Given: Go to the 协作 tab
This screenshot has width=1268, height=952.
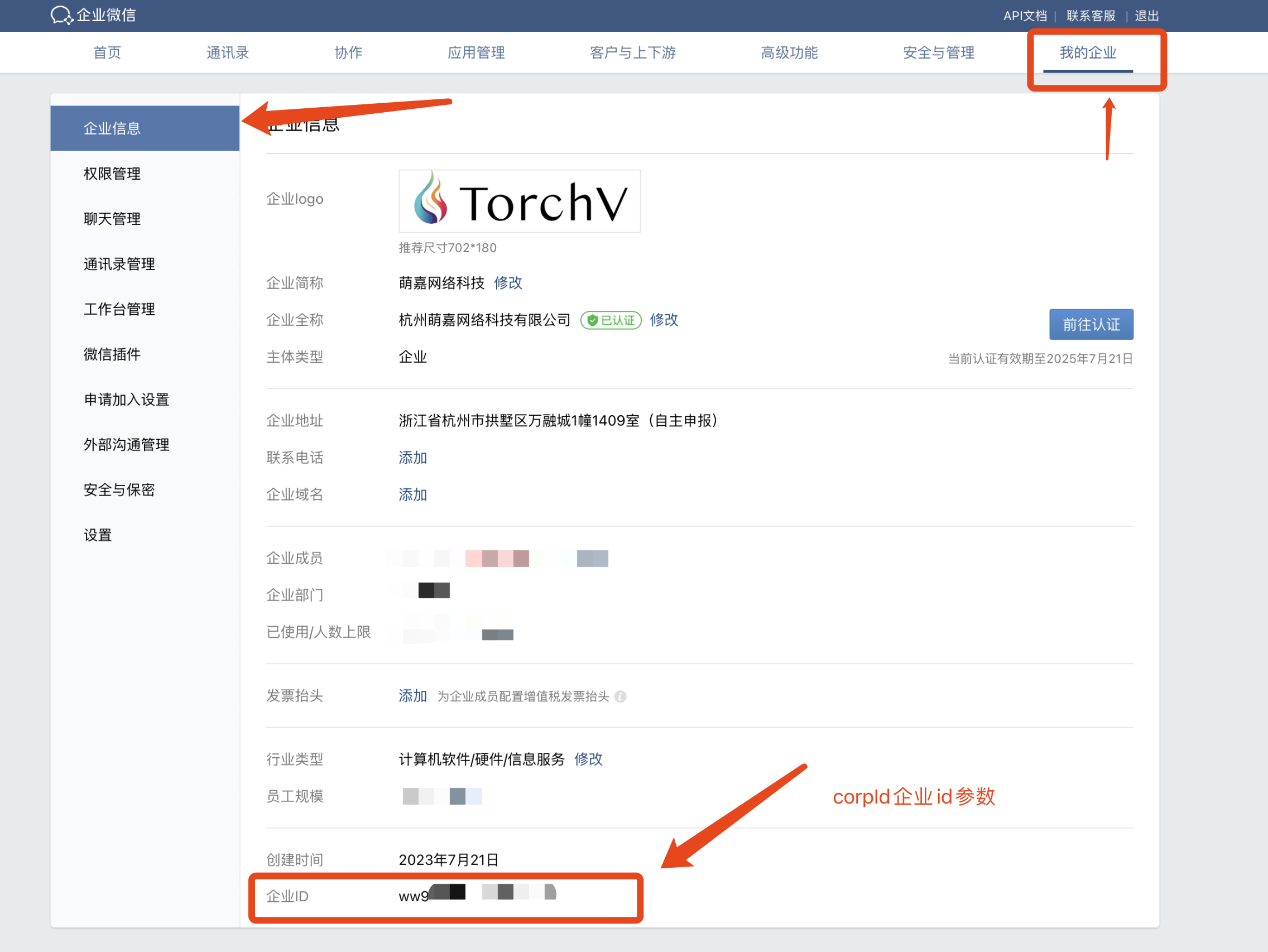Looking at the screenshot, I should click(x=348, y=52).
